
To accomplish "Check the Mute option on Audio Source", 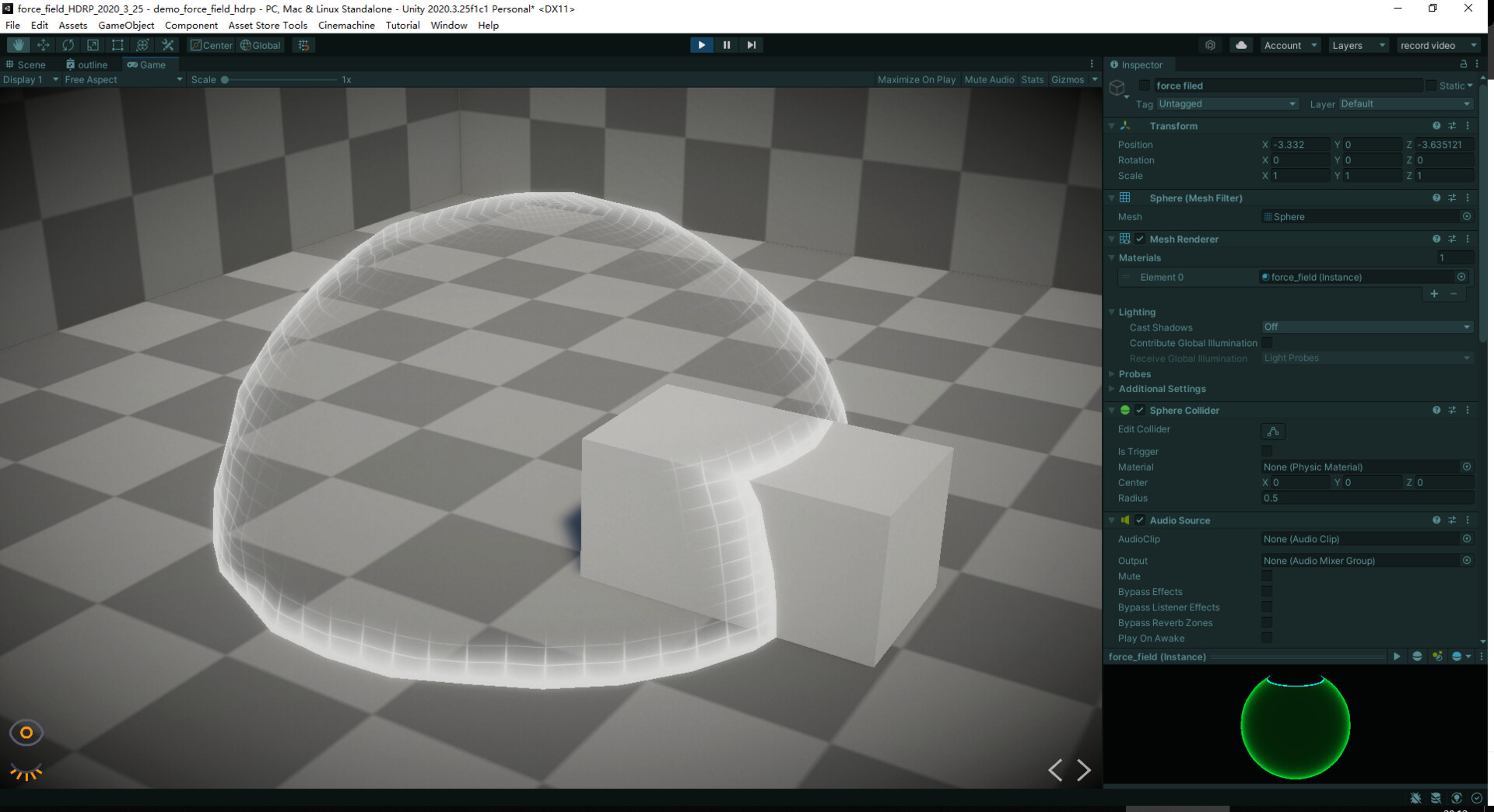I will (x=1267, y=576).
